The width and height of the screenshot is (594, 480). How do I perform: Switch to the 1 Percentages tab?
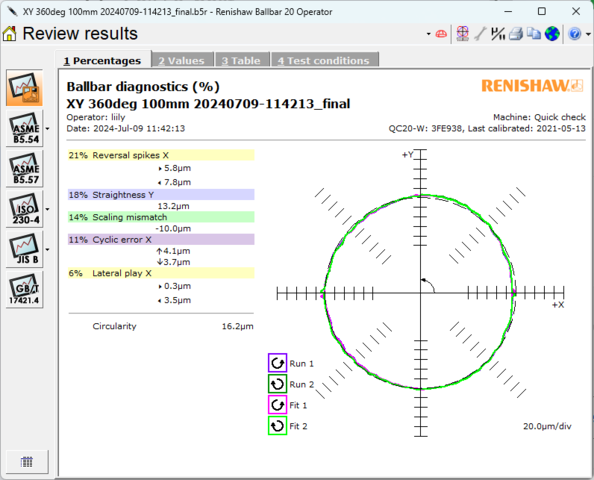tap(103, 60)
